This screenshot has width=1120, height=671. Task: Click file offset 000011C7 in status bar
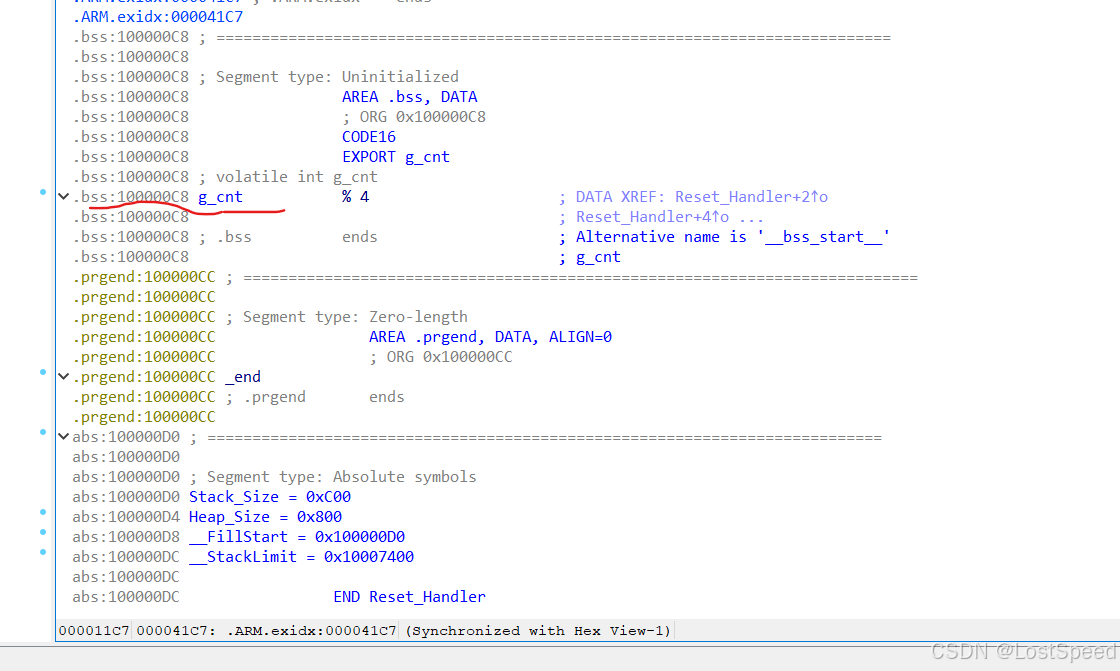94,631
